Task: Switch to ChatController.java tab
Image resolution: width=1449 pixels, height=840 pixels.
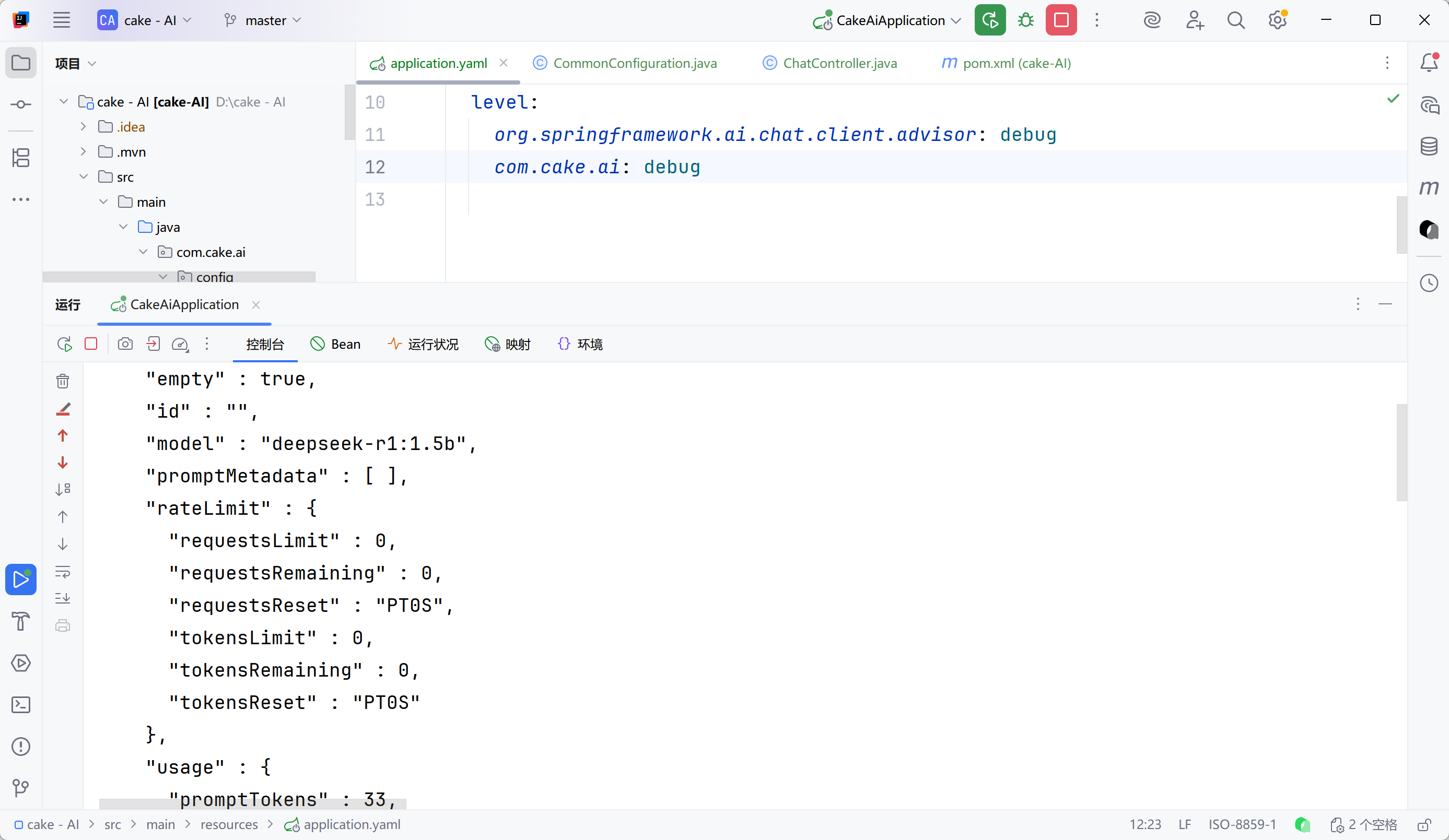Action: [839, 63]
